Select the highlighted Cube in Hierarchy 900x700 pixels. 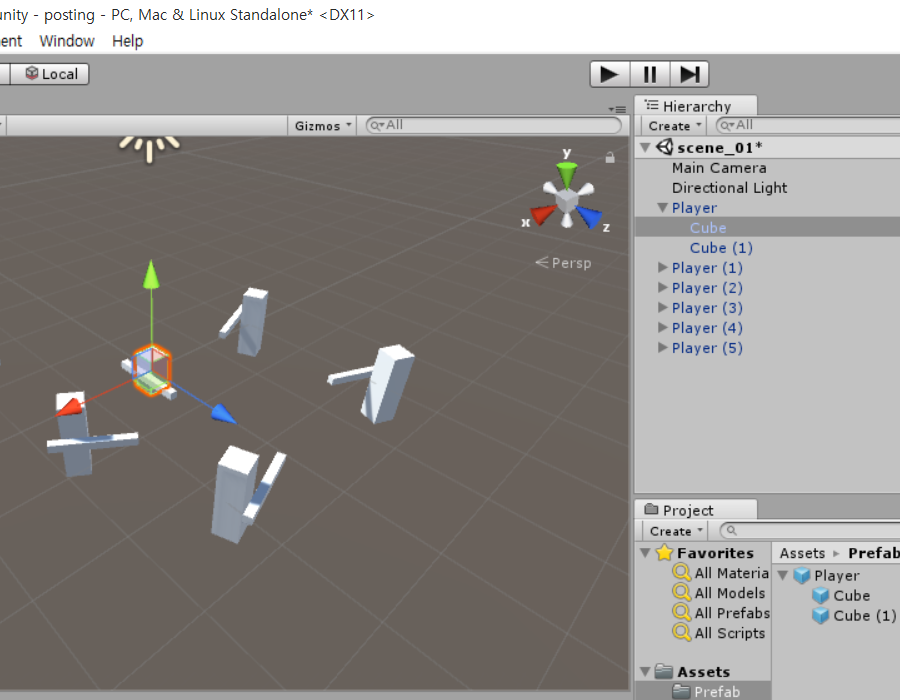(708, 228)
